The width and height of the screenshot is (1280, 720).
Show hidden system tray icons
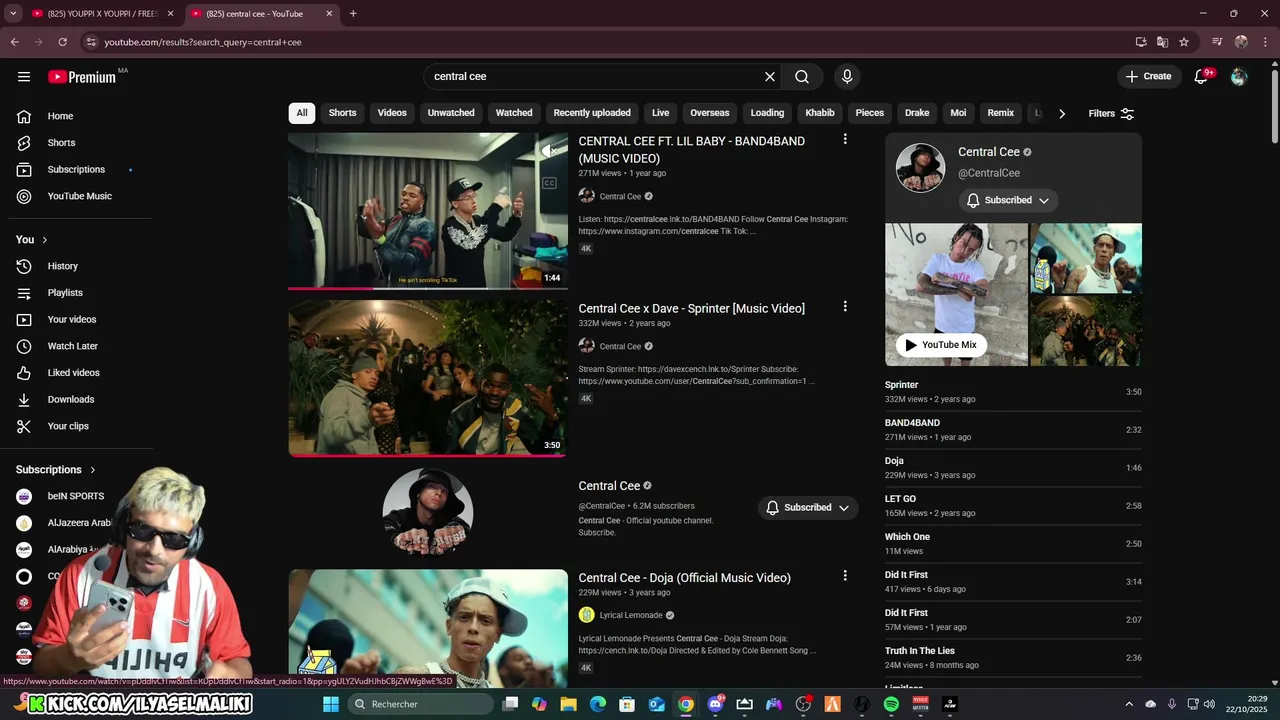[x=1129, y=704]
